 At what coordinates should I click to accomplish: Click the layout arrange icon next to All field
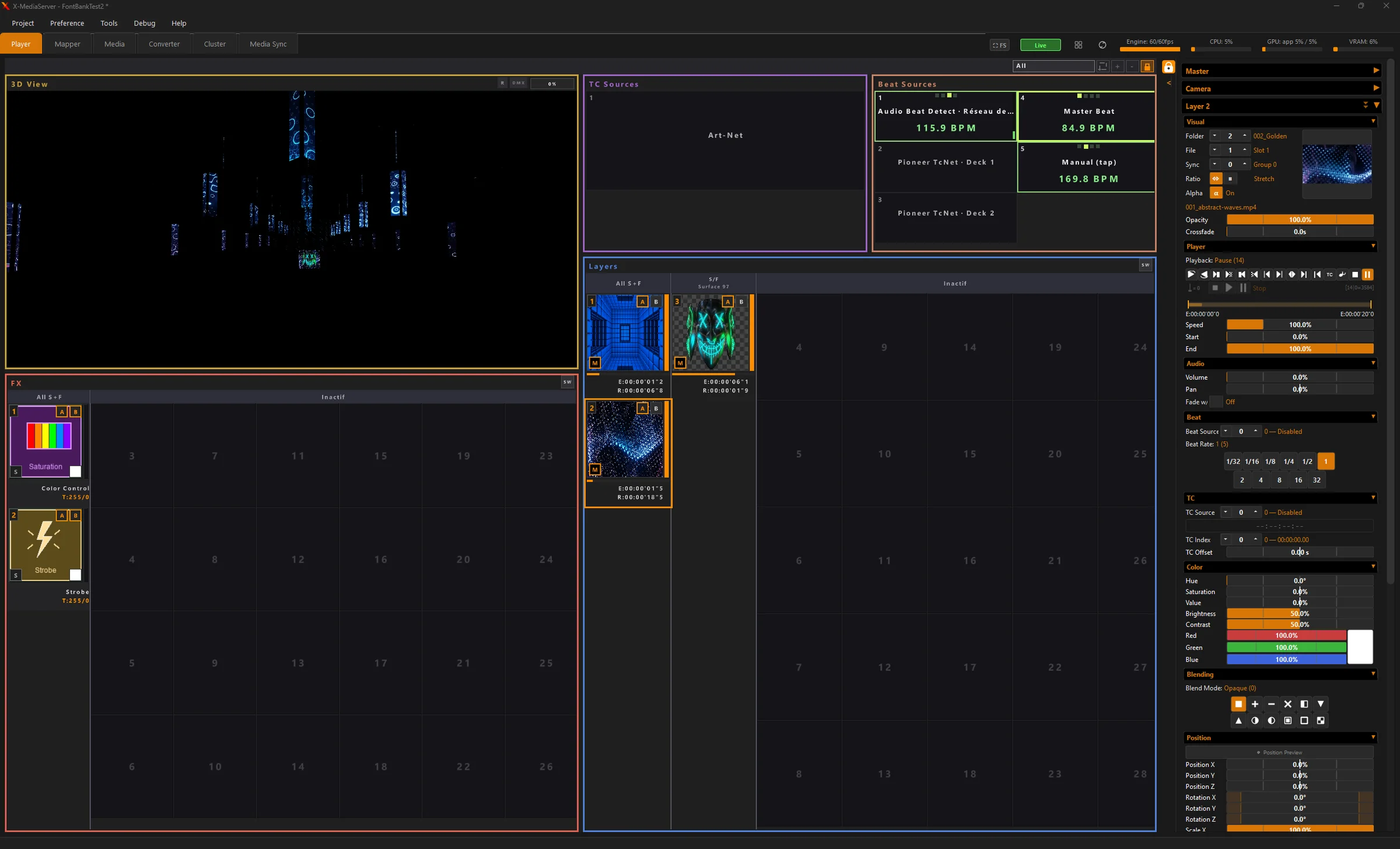(1102, 66)
